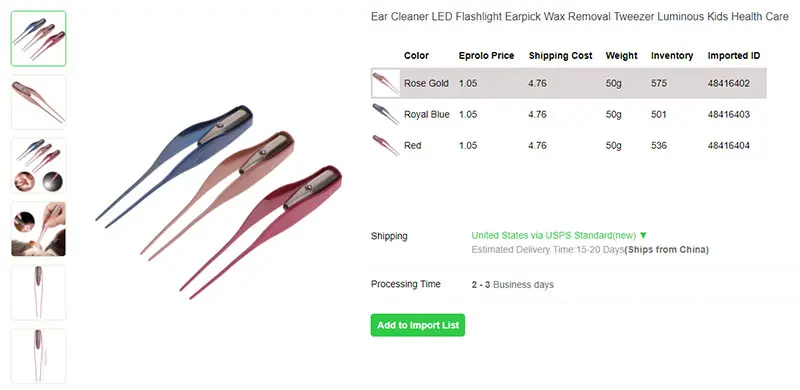
Task: Open first thumbnail with three tweezers
Action: (38, 38)
